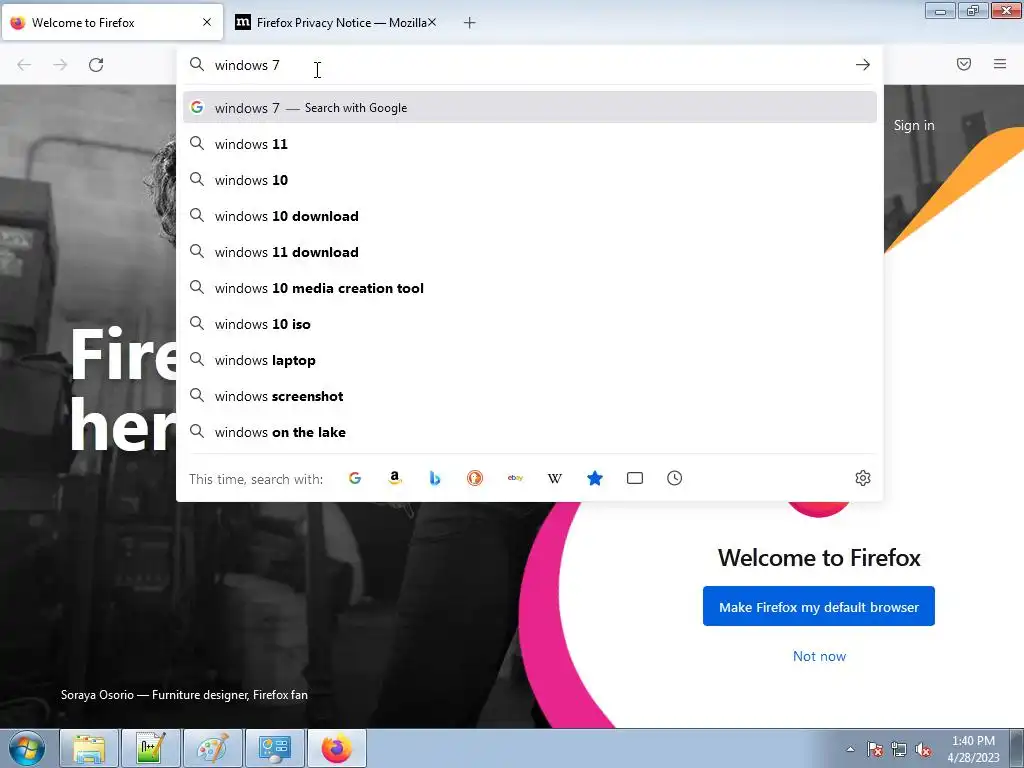Click inside the address bar text field

(529, 65)
